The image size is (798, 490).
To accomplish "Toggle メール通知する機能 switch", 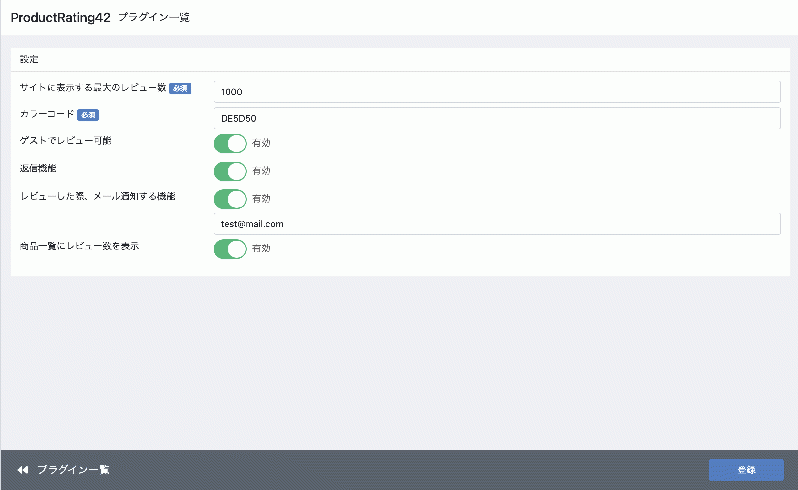I will [230, 199].
